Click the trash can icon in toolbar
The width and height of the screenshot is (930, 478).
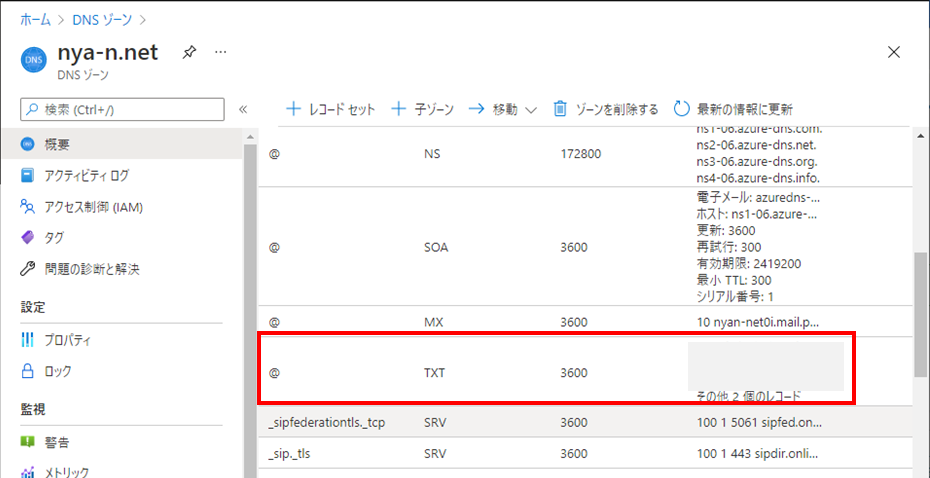[x=560, y=109]
